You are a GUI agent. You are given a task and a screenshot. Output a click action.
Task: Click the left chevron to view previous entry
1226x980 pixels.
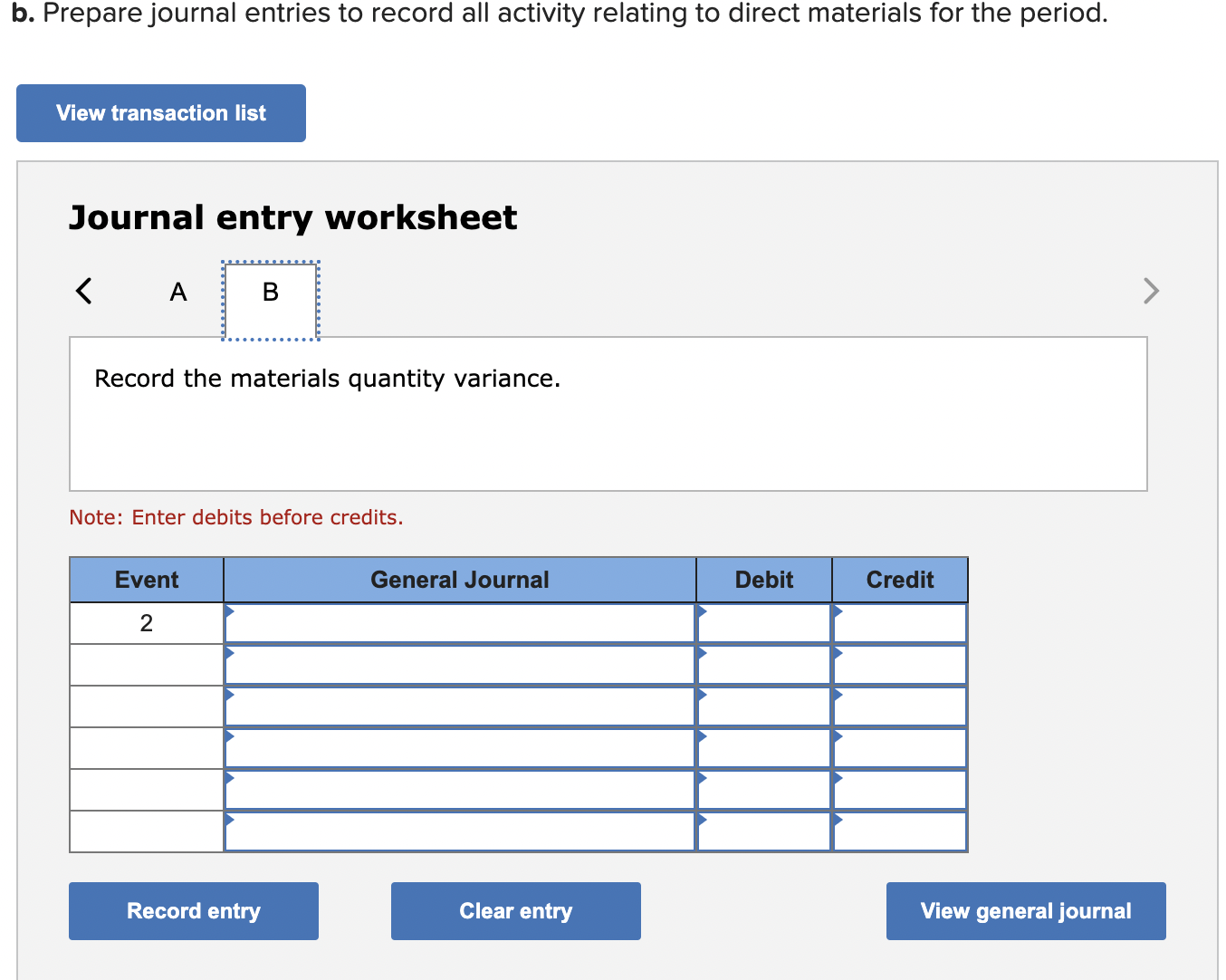[84, 291]
